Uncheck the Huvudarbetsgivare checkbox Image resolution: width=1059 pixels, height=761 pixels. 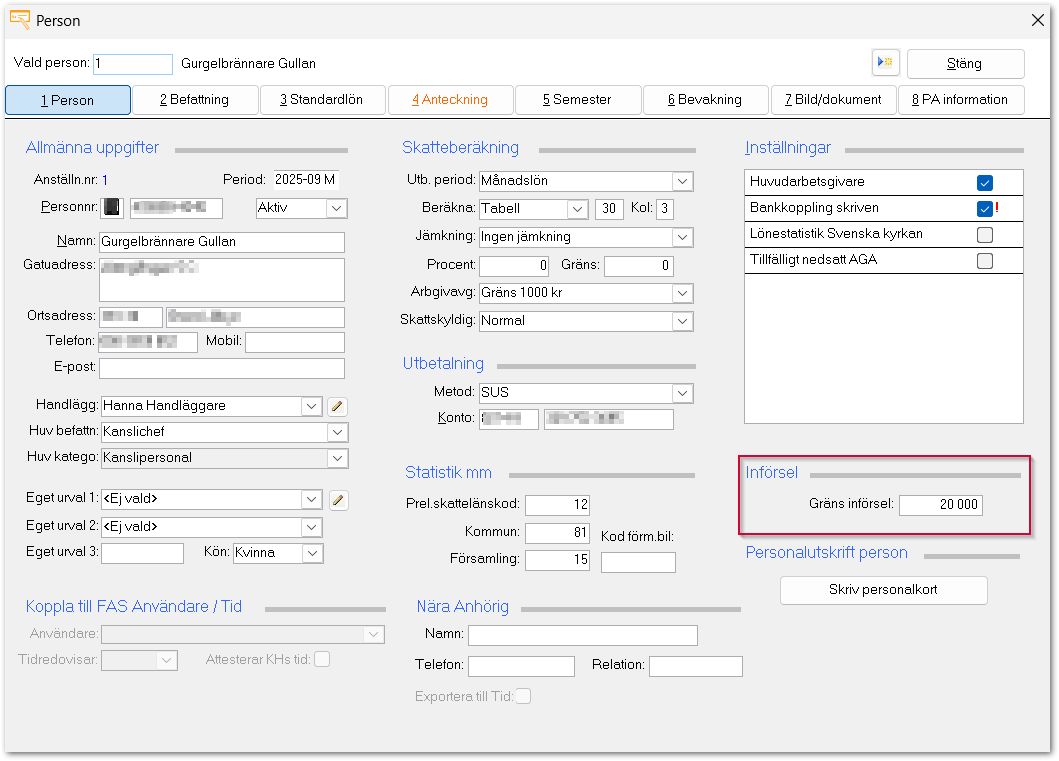pyautogui.click(x=984, y=182)
